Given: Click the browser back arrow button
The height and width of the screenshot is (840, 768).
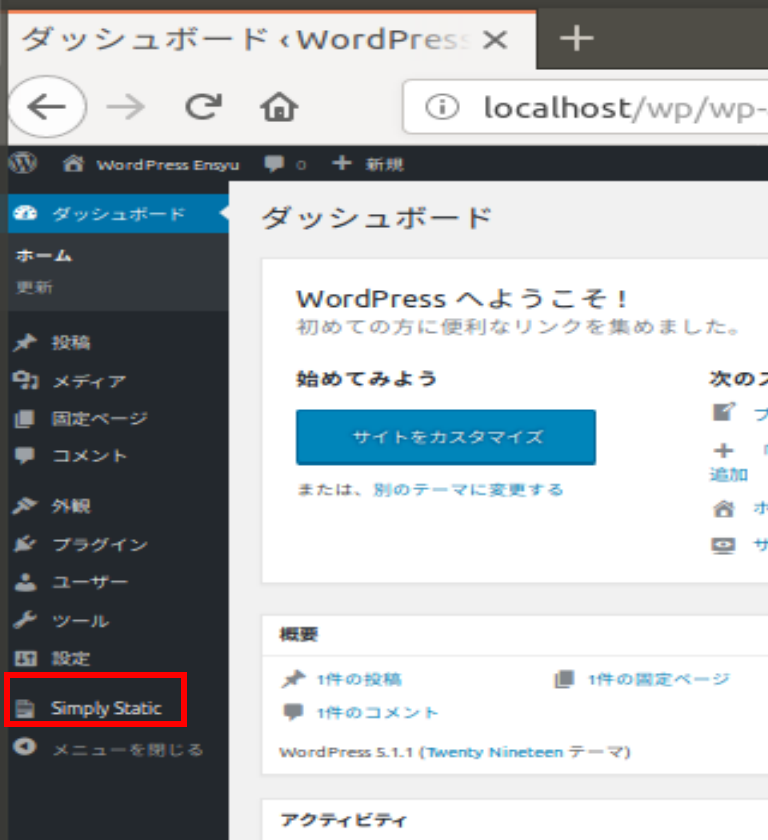Looking at the screenshot, I should (47, 107).
